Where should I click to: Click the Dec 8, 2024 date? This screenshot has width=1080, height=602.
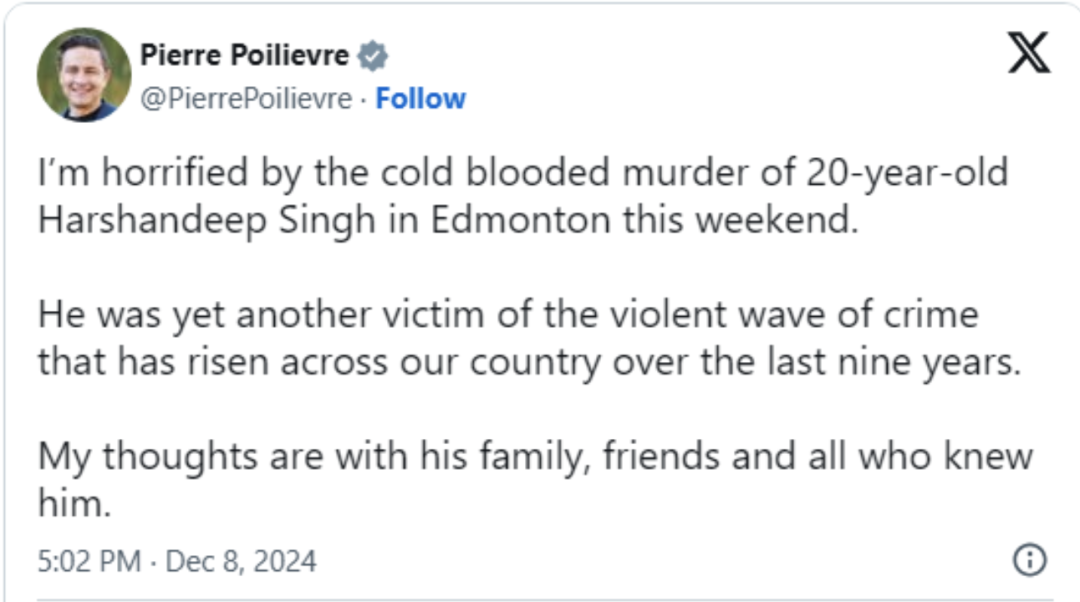coord(240,561)
